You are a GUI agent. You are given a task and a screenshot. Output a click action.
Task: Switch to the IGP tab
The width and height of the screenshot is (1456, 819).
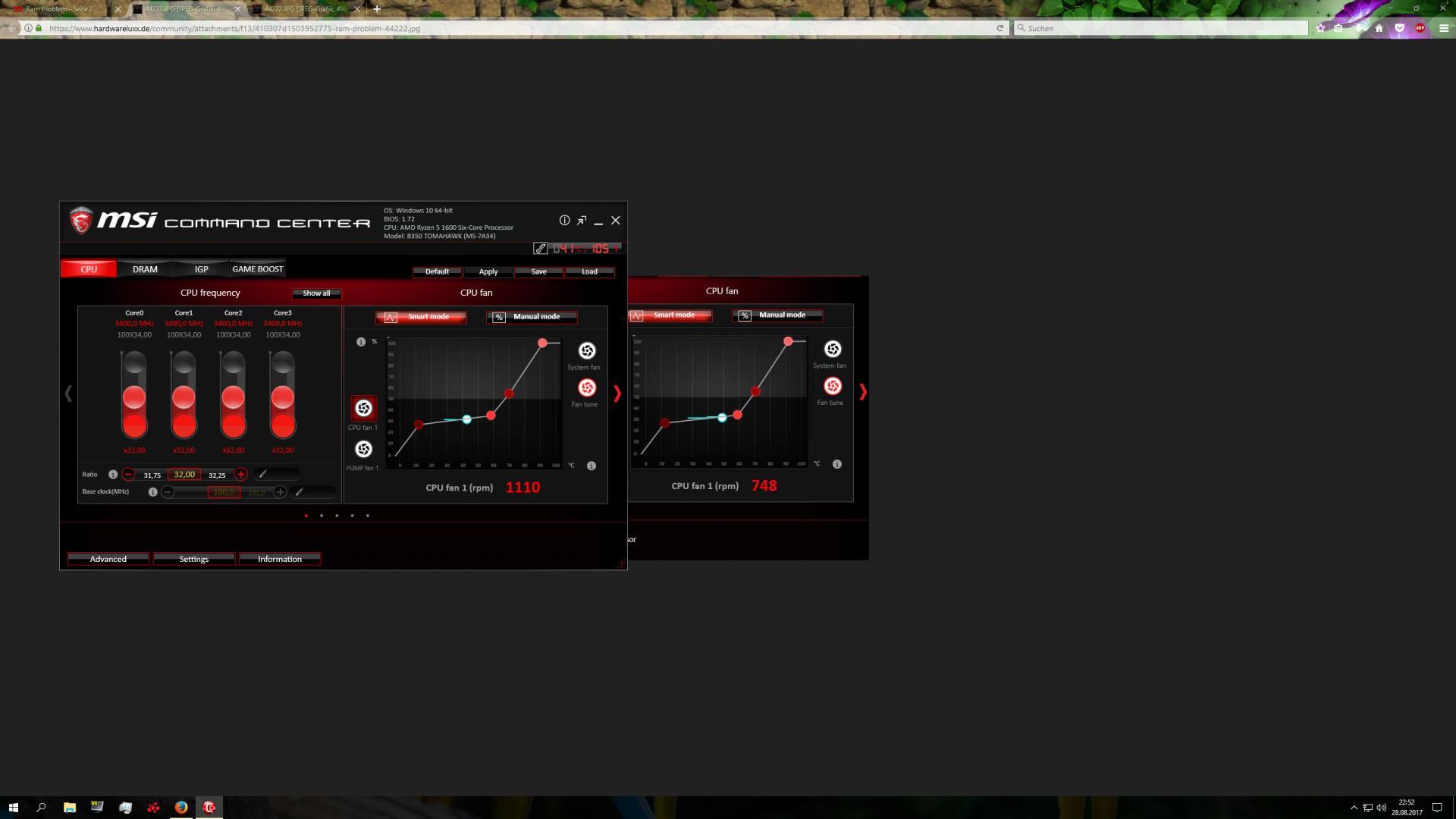click(201, 268)
